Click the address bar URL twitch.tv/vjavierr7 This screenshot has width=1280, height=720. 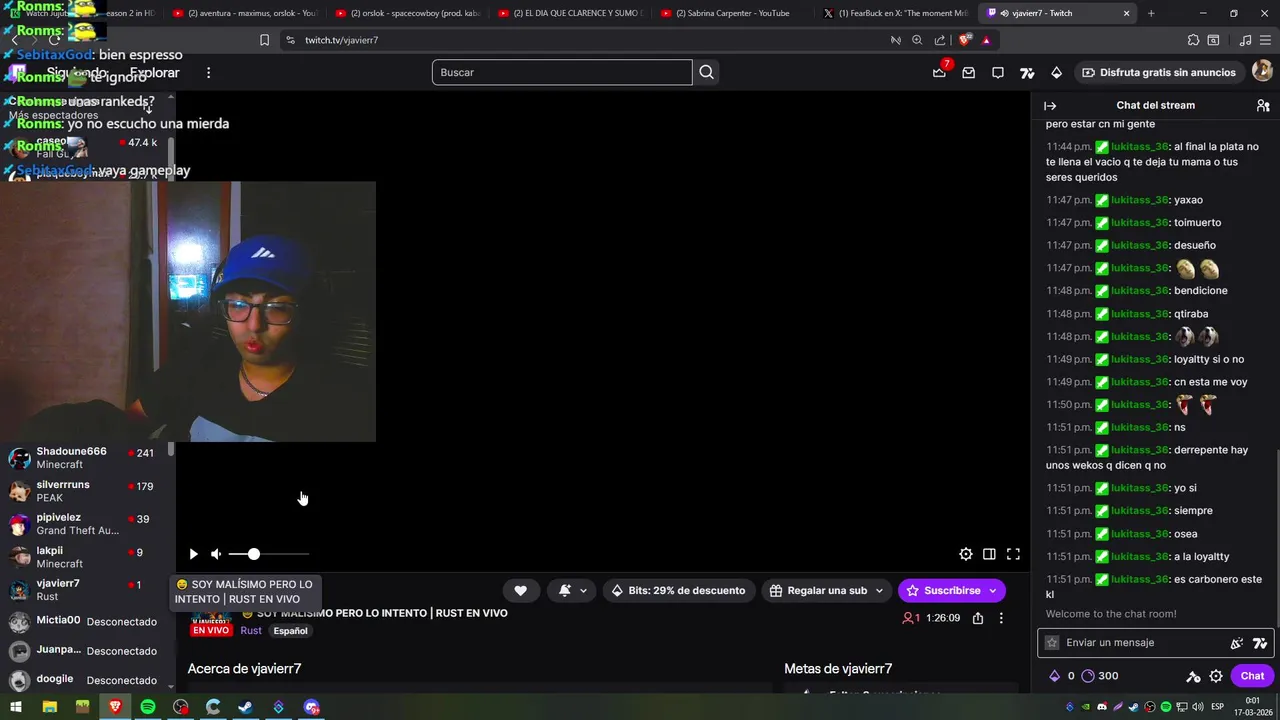[x=341, y=40]
